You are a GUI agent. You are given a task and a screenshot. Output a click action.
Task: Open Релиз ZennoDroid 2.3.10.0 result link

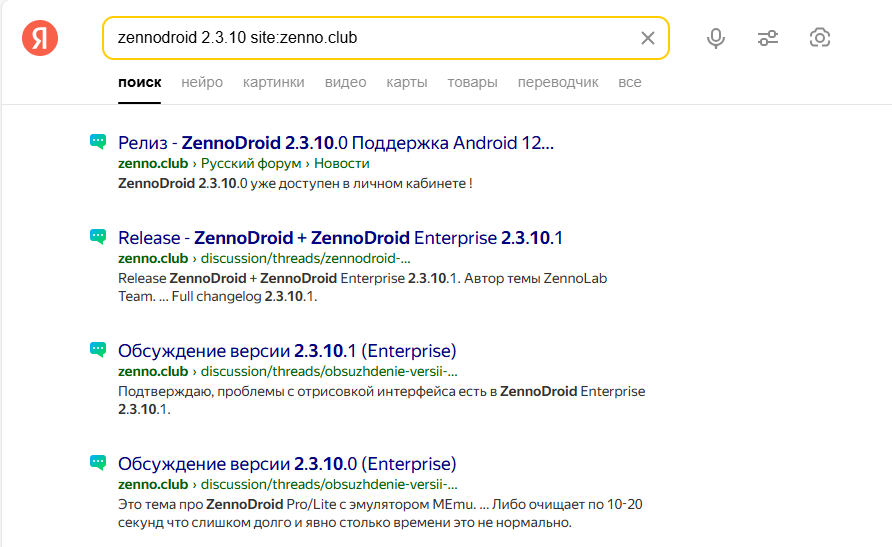point(335,143)
